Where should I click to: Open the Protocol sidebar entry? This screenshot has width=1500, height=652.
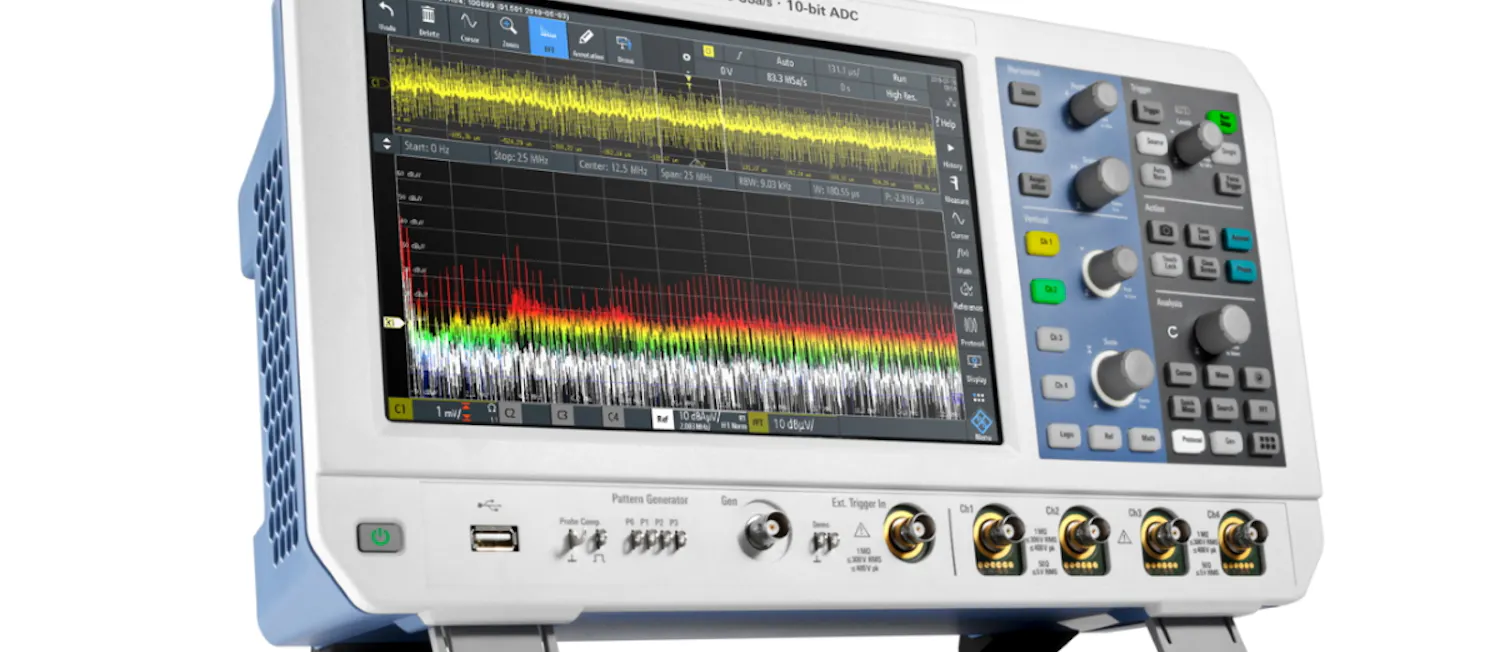click(x=971, y=331)
